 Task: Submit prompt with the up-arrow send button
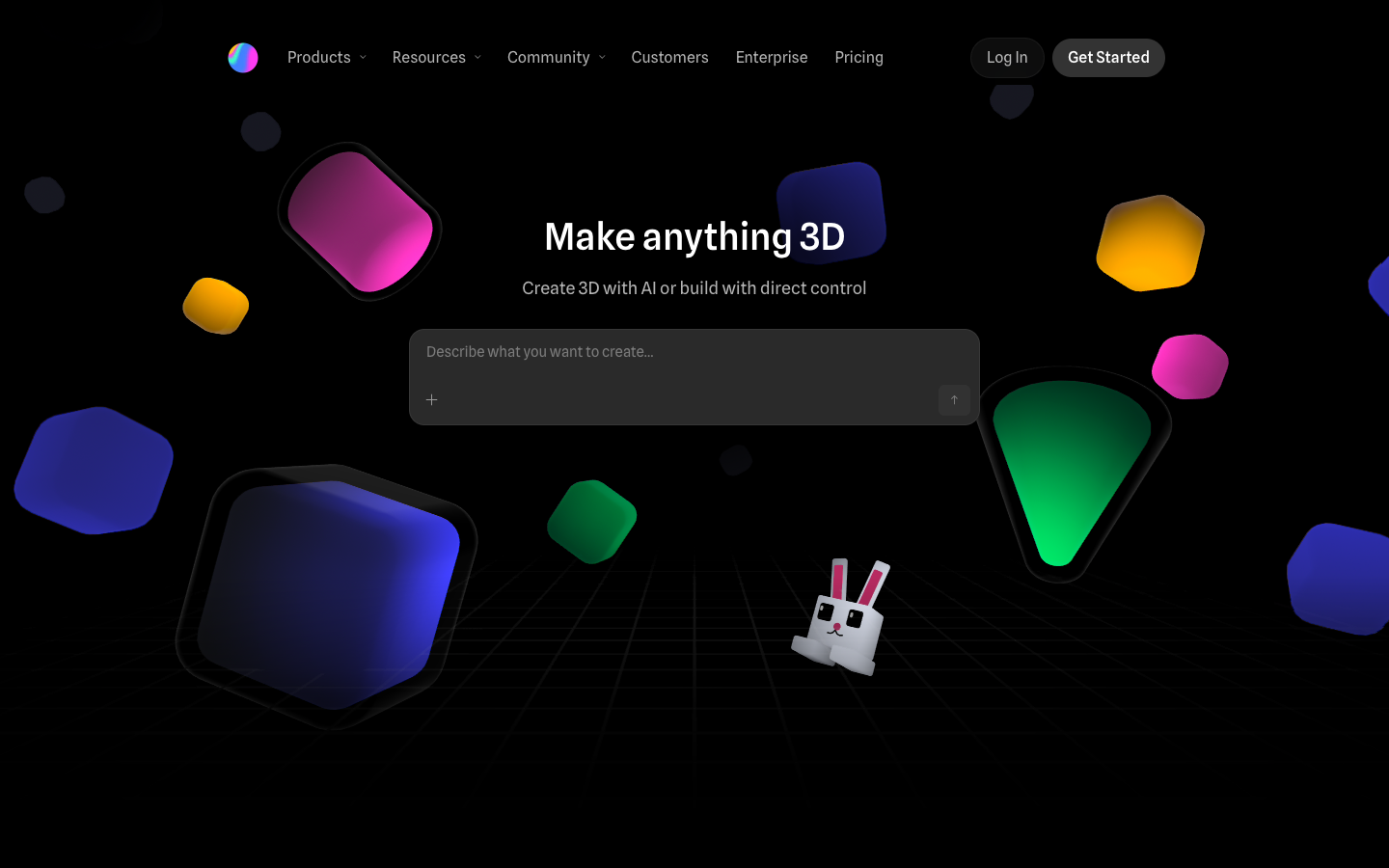point(954,399)
